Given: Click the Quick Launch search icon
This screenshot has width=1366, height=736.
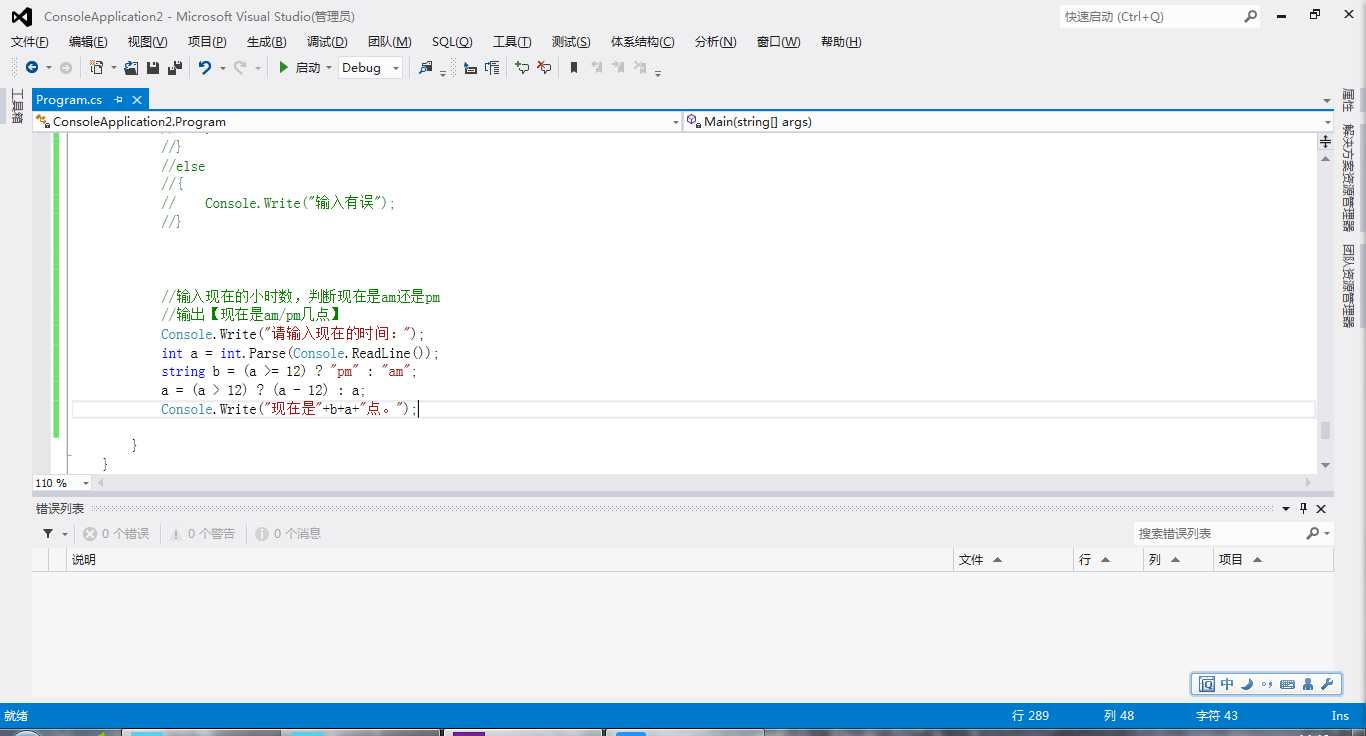Looking at the screenshot, I should (1250, 17).
